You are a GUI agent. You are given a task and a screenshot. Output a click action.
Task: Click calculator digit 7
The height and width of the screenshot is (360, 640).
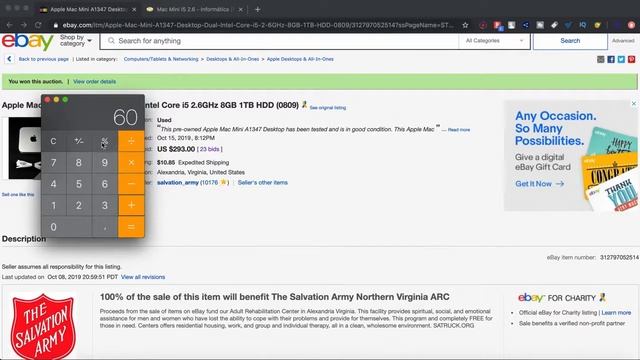[53, 162]
